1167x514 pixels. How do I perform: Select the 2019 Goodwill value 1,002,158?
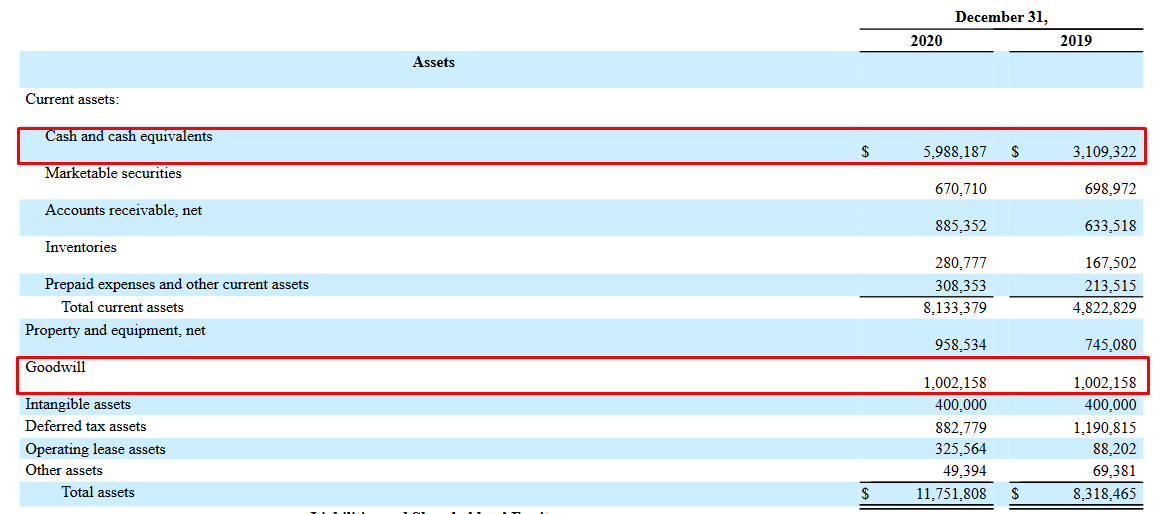click(x=1104, y=383)
